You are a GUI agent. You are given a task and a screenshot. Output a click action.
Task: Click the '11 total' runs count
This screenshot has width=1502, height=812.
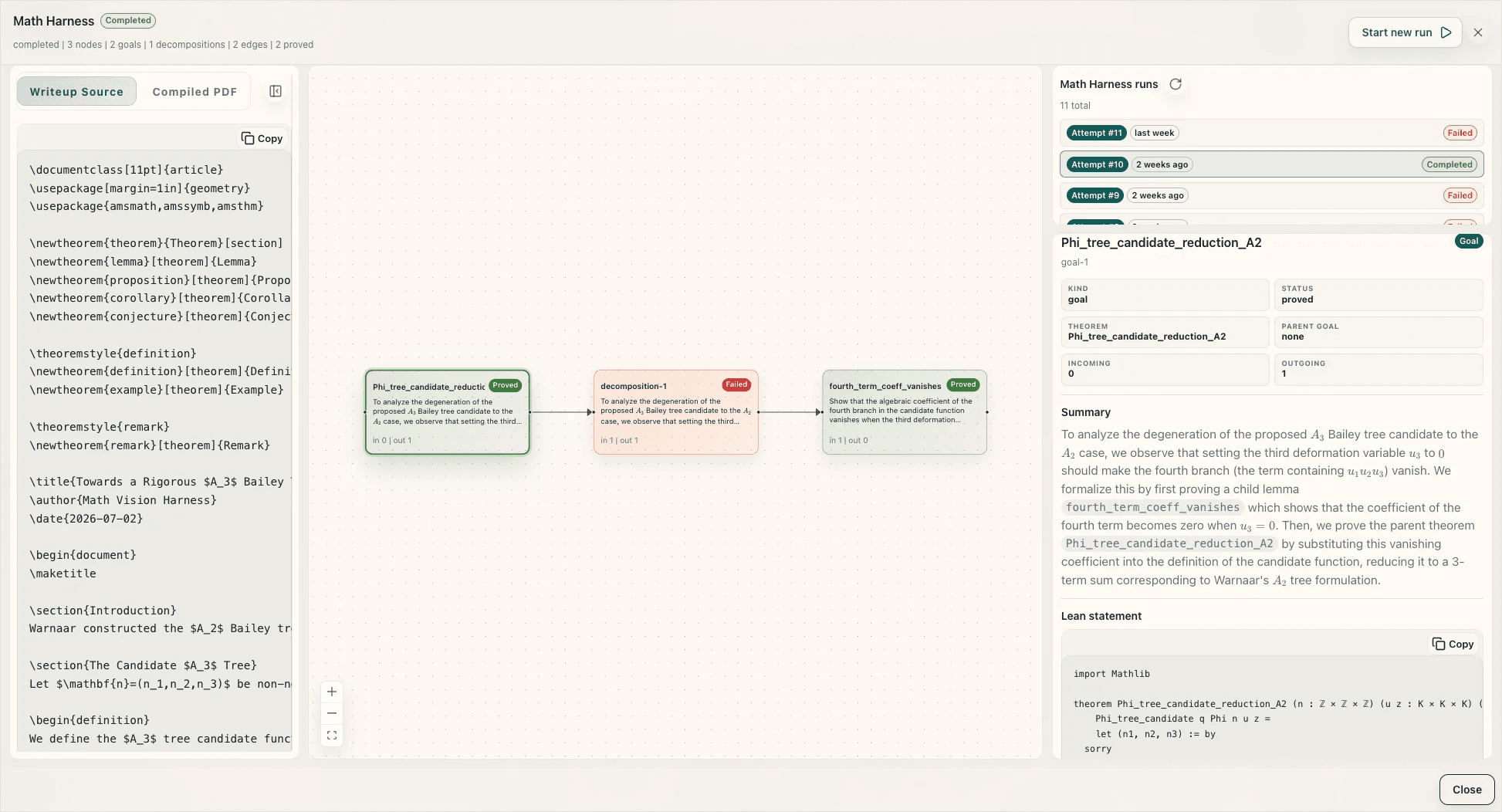1075,106
